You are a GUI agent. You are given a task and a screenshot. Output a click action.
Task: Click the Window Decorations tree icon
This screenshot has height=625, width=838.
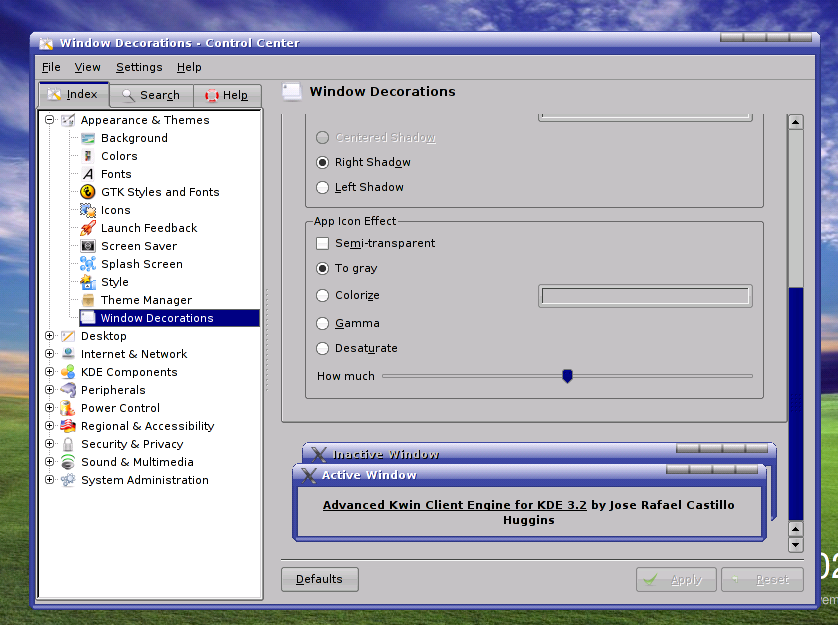pos(88,318)
